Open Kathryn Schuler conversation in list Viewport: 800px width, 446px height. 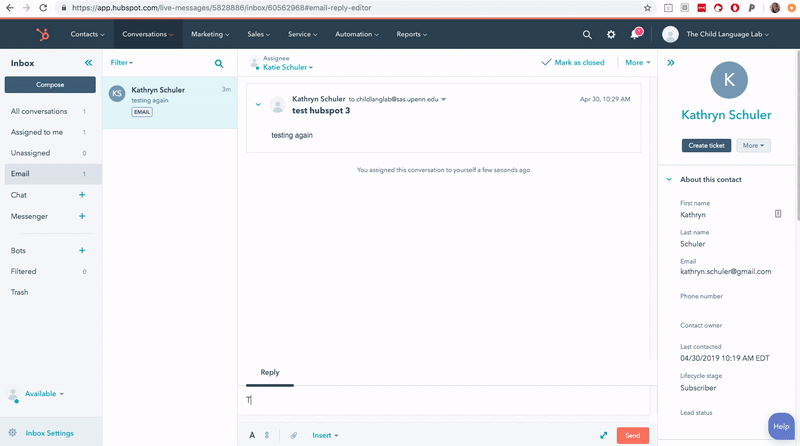(170, 102)
